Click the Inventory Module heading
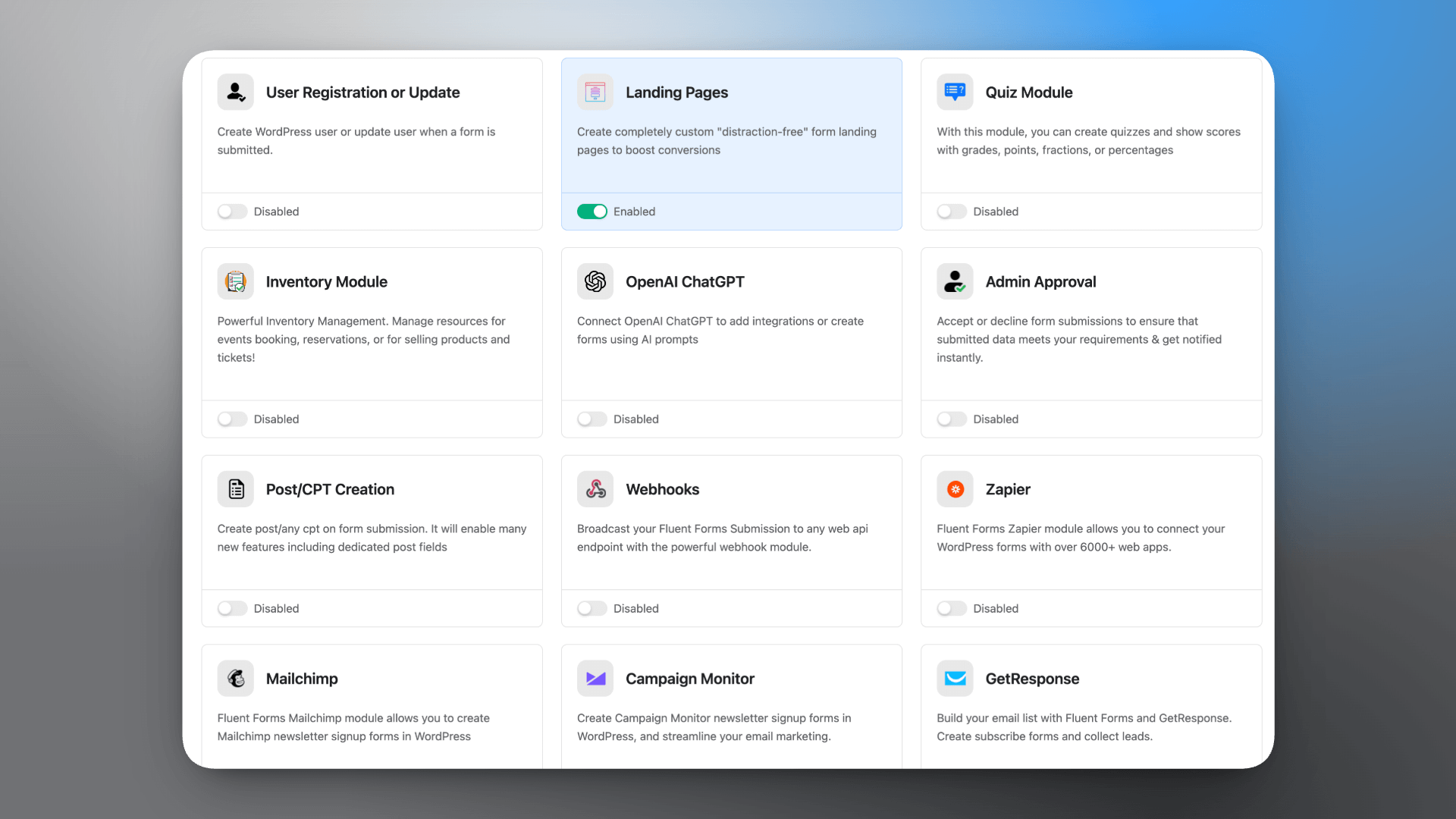Image resolution: width=1456 pixels, height=819 pixels. coord(326,282)
